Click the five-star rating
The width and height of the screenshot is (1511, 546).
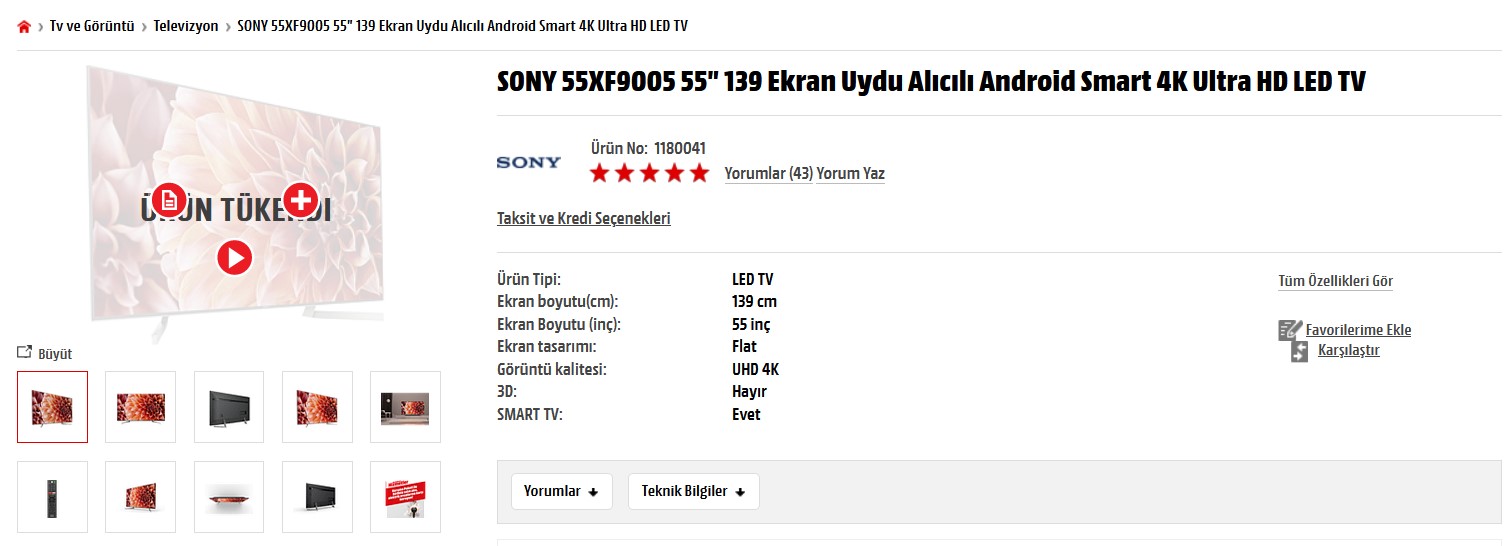(x=649, y=173)
